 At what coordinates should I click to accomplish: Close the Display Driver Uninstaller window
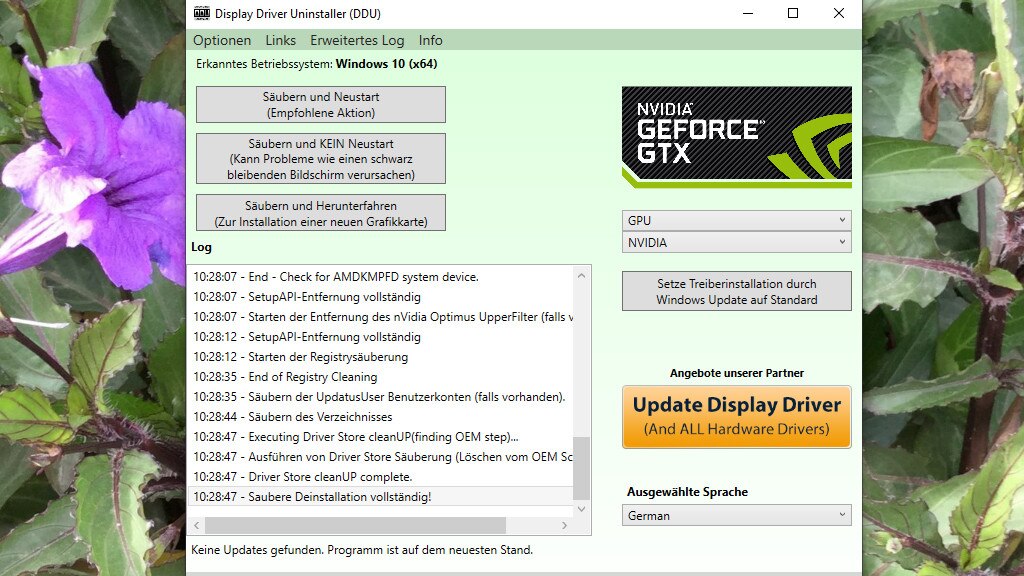coord(839,13)
